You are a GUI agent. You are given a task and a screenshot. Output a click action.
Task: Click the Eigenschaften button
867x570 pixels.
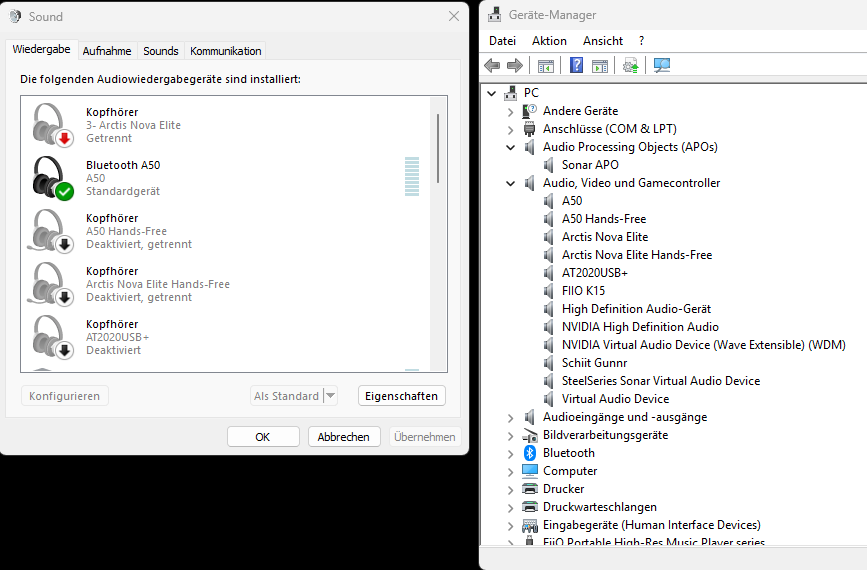[401, 396]
